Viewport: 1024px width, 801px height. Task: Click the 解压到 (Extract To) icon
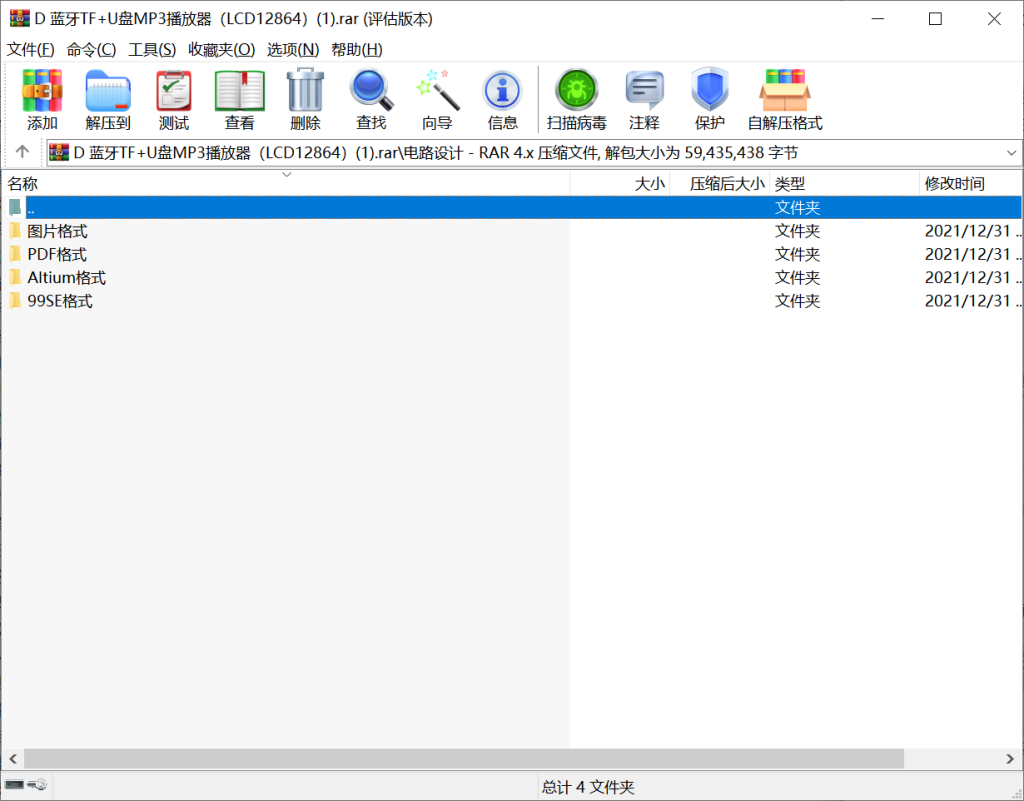108,92
